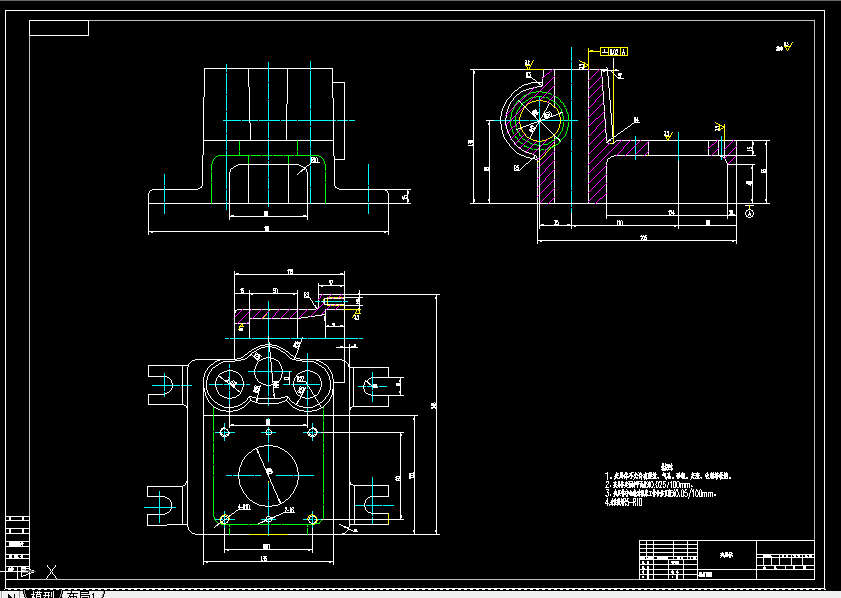Select the yellow geometric tolerance frame
Viewport: 841px width, 598px height.
click(x=614, y=51)
